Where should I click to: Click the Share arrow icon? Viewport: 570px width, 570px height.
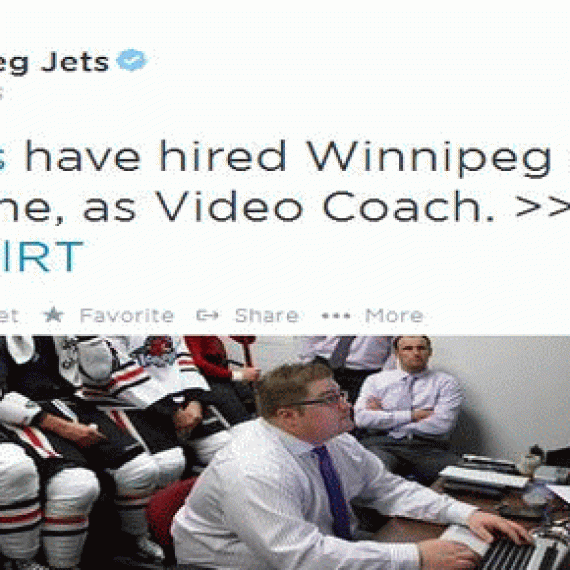(x=207, y=315)
